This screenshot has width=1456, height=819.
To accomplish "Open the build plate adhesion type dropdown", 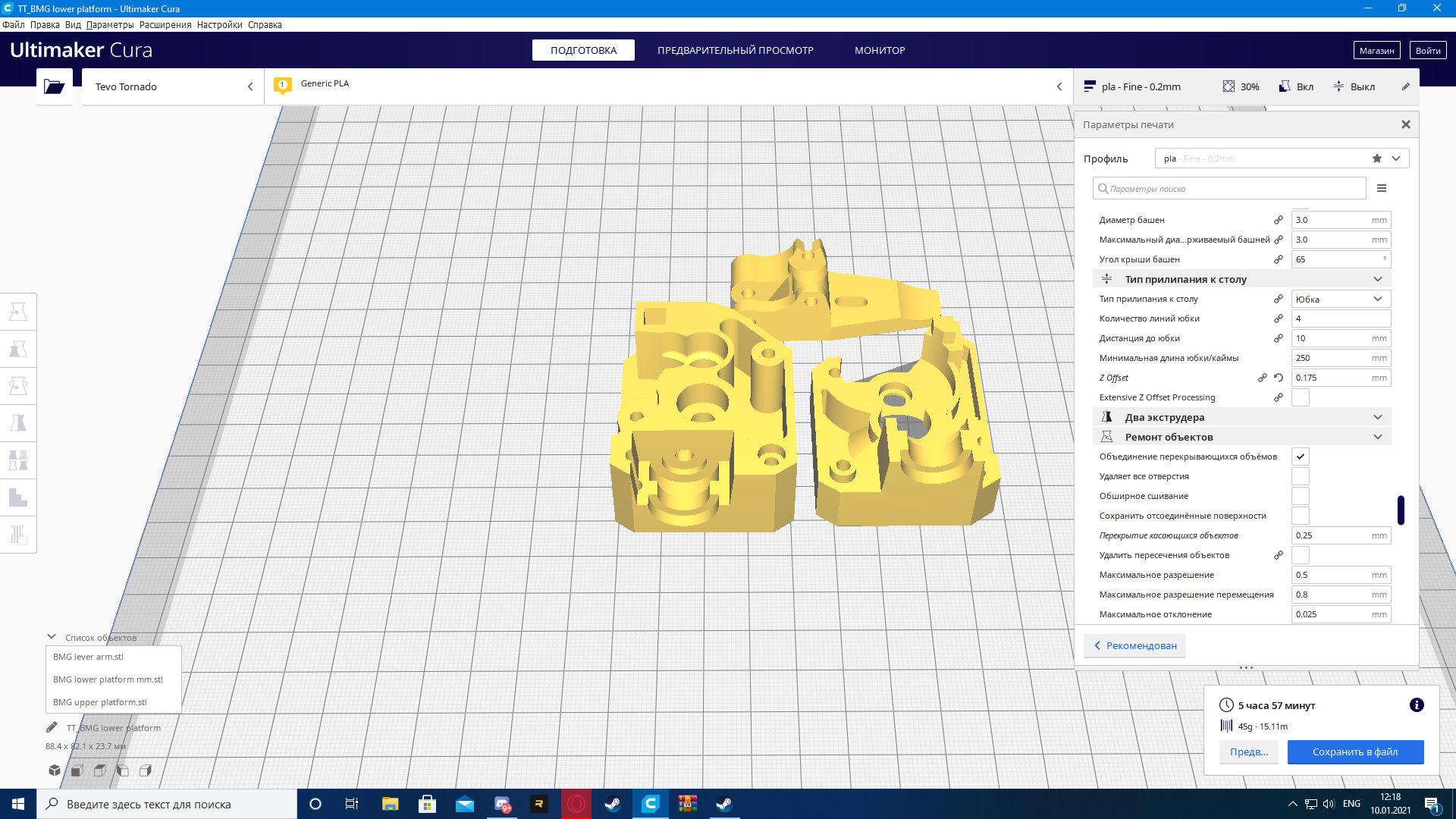I will pyautogui.click(x=1340, y=299).
